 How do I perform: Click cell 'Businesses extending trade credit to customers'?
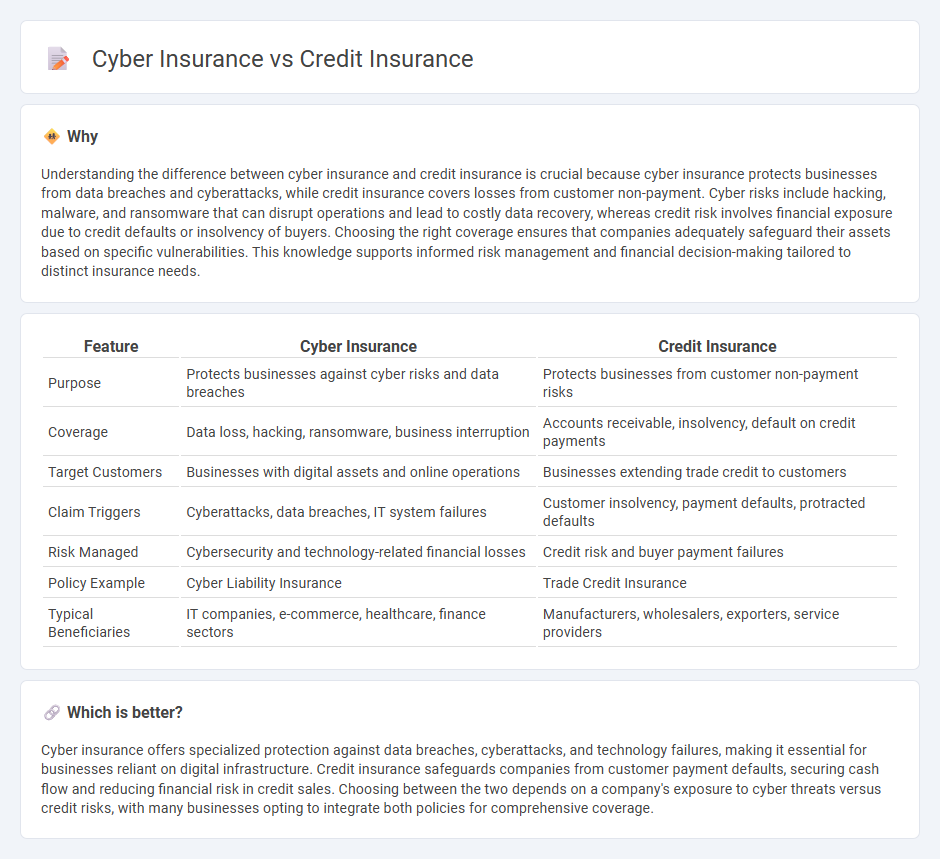tap(717, 472)
